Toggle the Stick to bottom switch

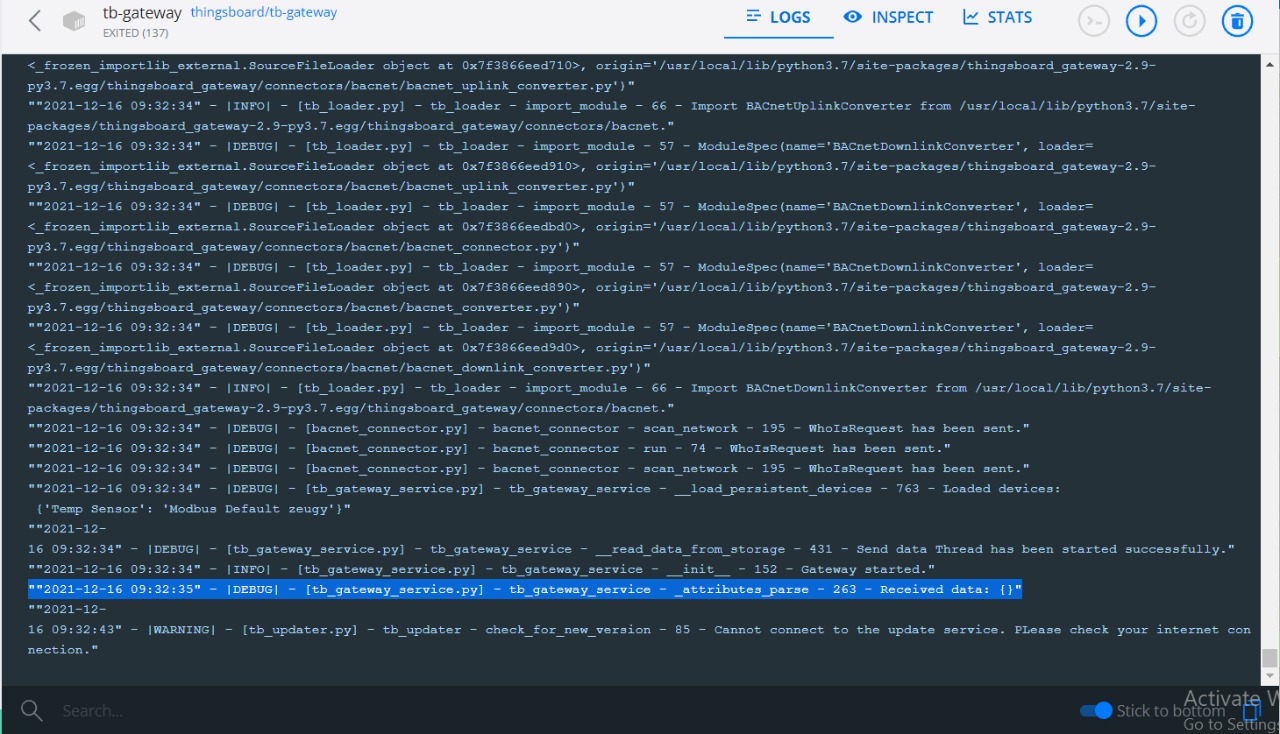(x=1096, y=710)
